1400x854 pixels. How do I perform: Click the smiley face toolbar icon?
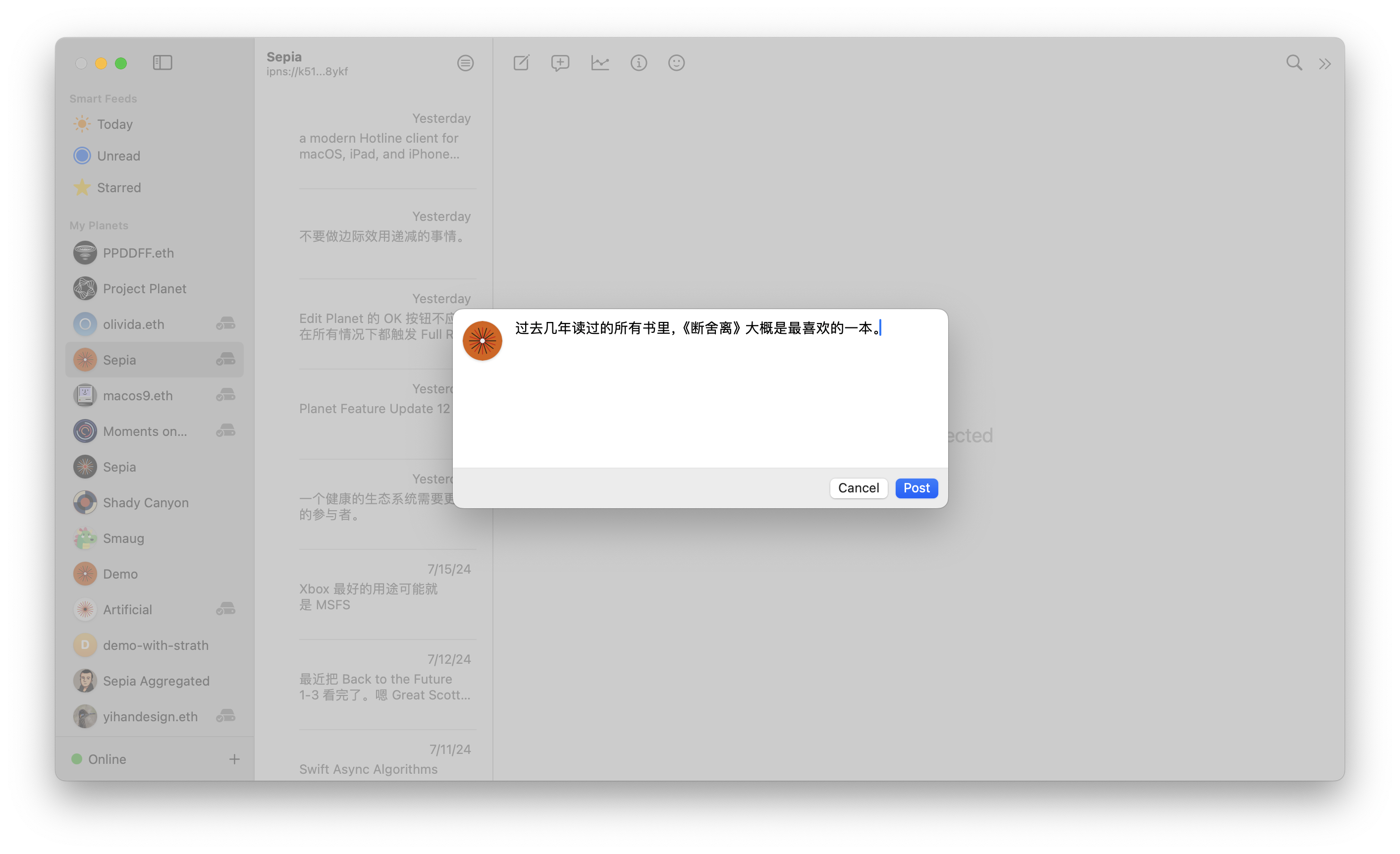pyautogui.click(x=676, y=62)
